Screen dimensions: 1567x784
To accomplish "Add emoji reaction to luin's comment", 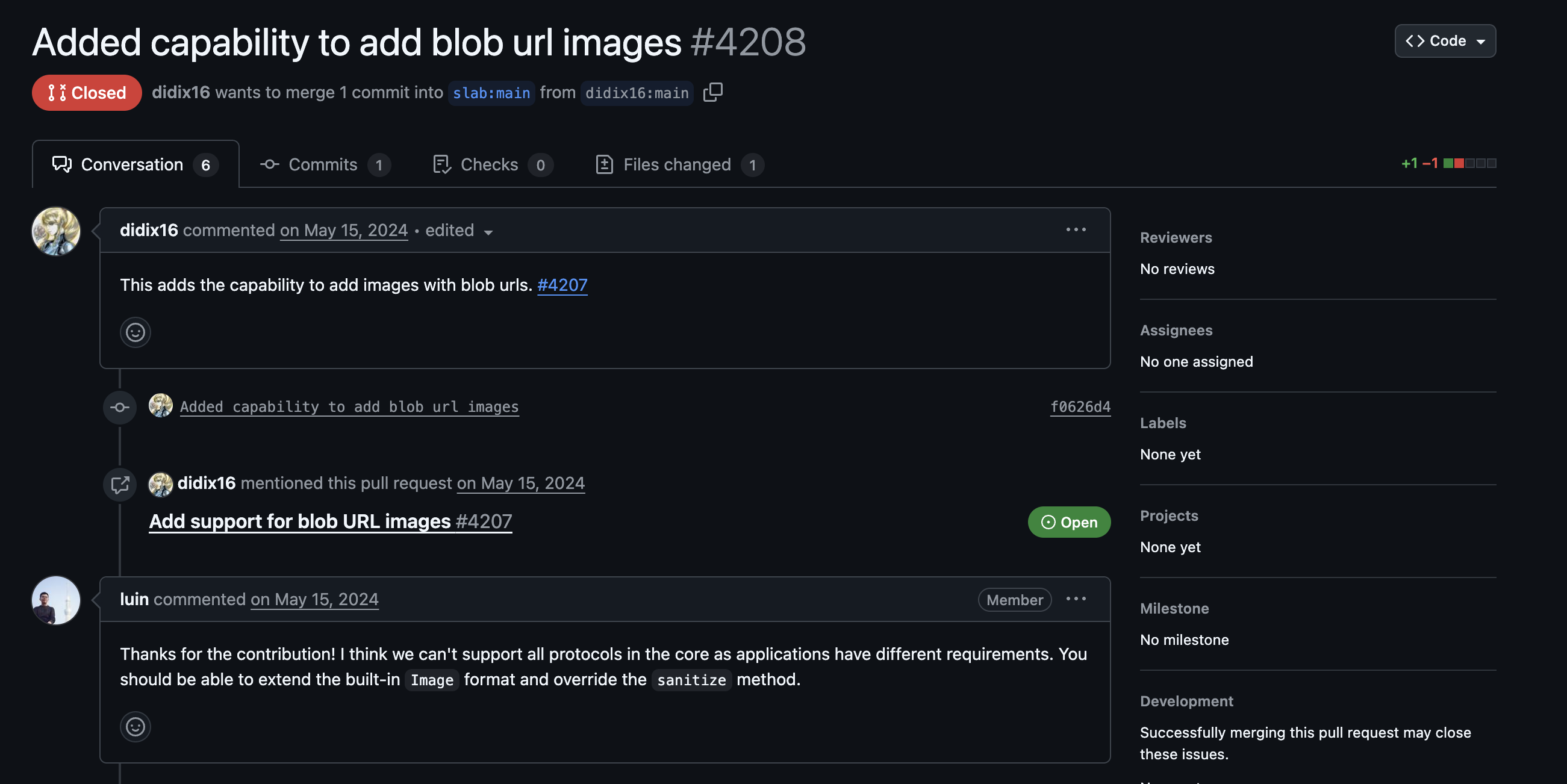I will coord(135,726).
